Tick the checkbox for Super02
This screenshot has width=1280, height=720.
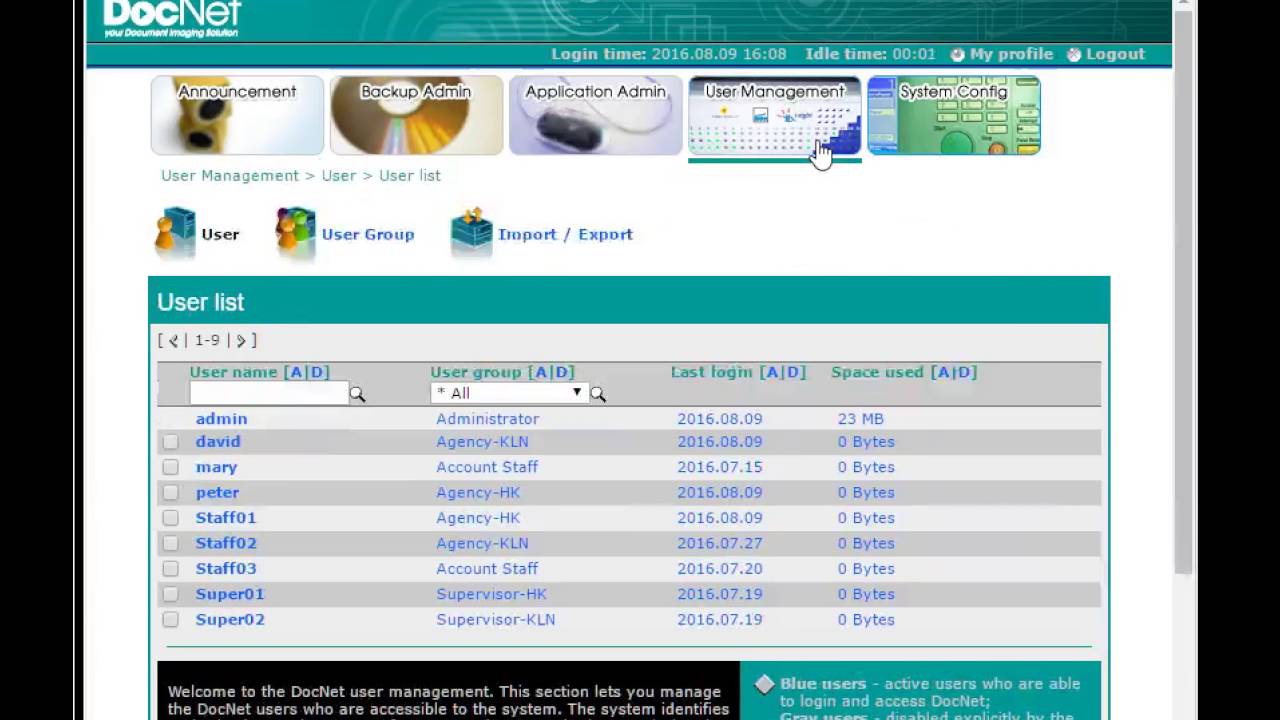[170, 620]
